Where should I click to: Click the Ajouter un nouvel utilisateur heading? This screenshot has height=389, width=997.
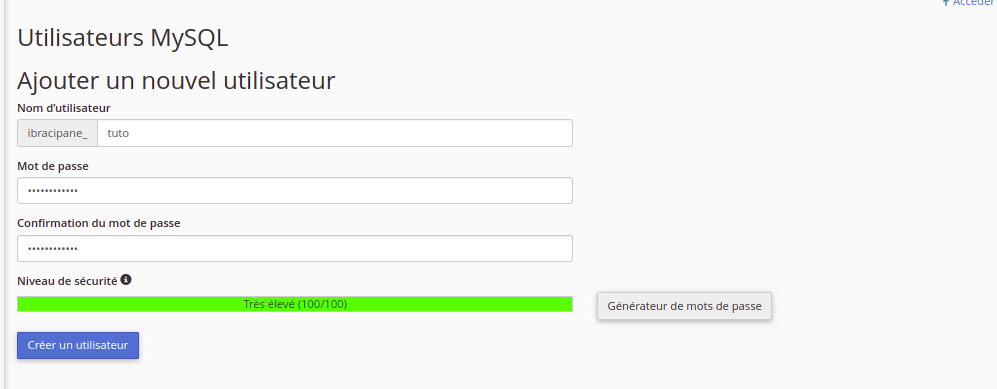pyautogui.click(x=176, y=81)
